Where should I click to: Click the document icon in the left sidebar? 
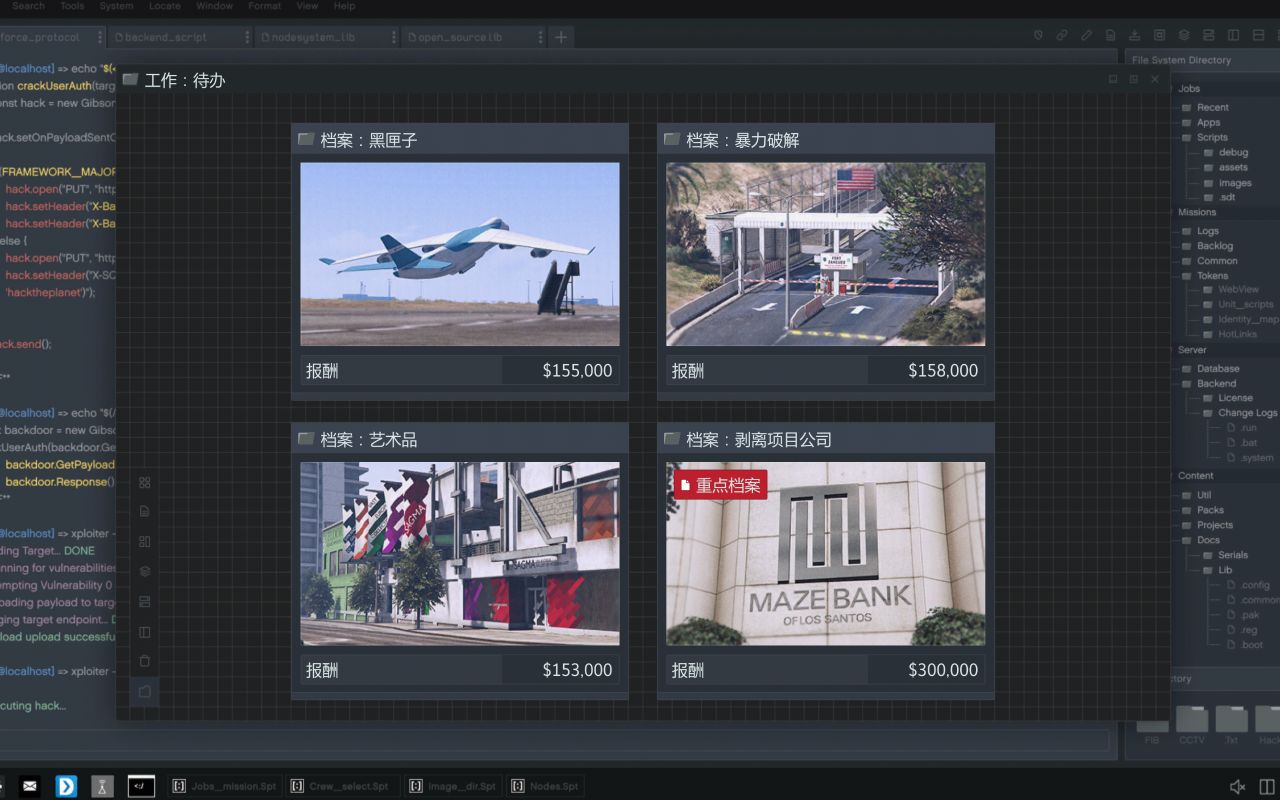pos(145,511)
